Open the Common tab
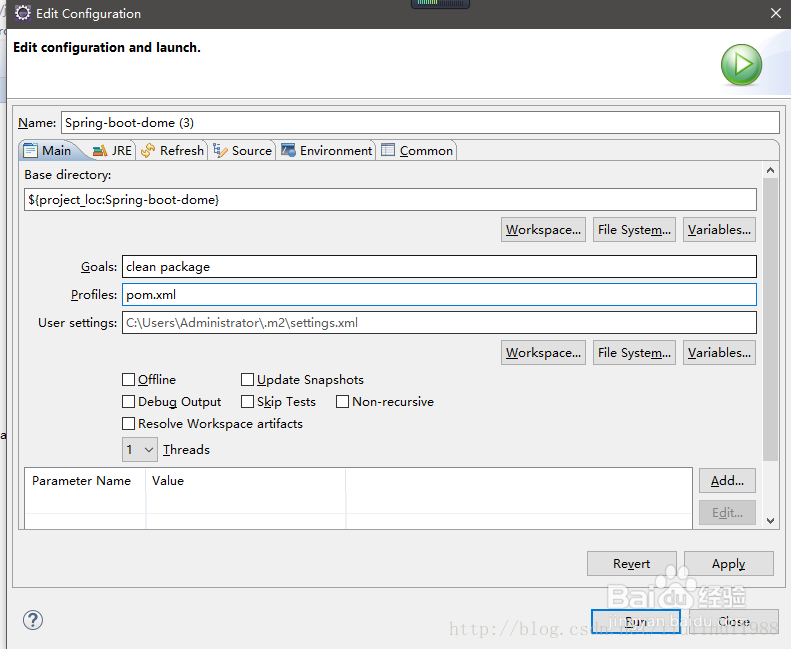The width and height of the screenshot is (791, 649). pos(417,150)
